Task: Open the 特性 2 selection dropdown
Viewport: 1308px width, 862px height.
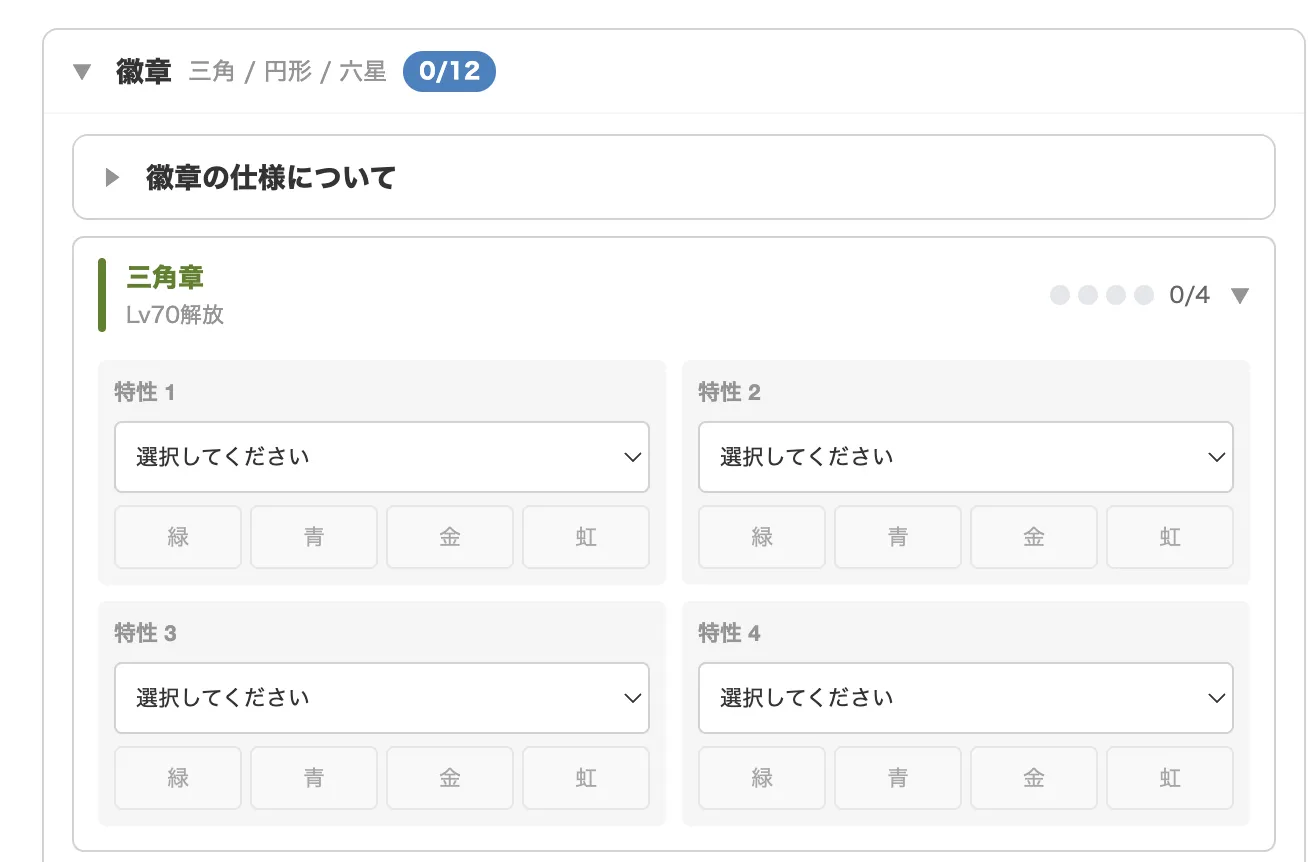Action: (966, 457)
